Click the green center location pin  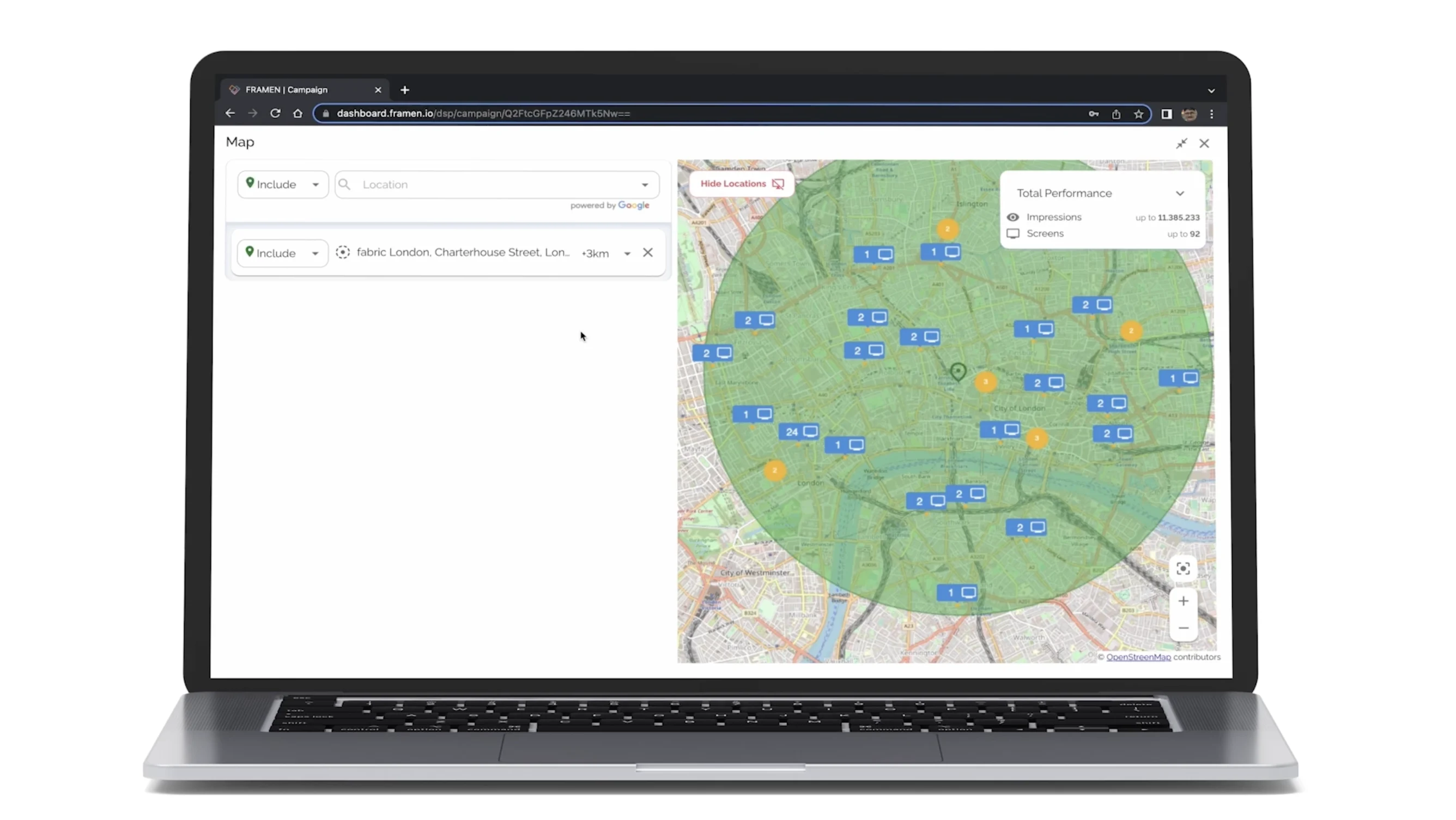(958, 371)
